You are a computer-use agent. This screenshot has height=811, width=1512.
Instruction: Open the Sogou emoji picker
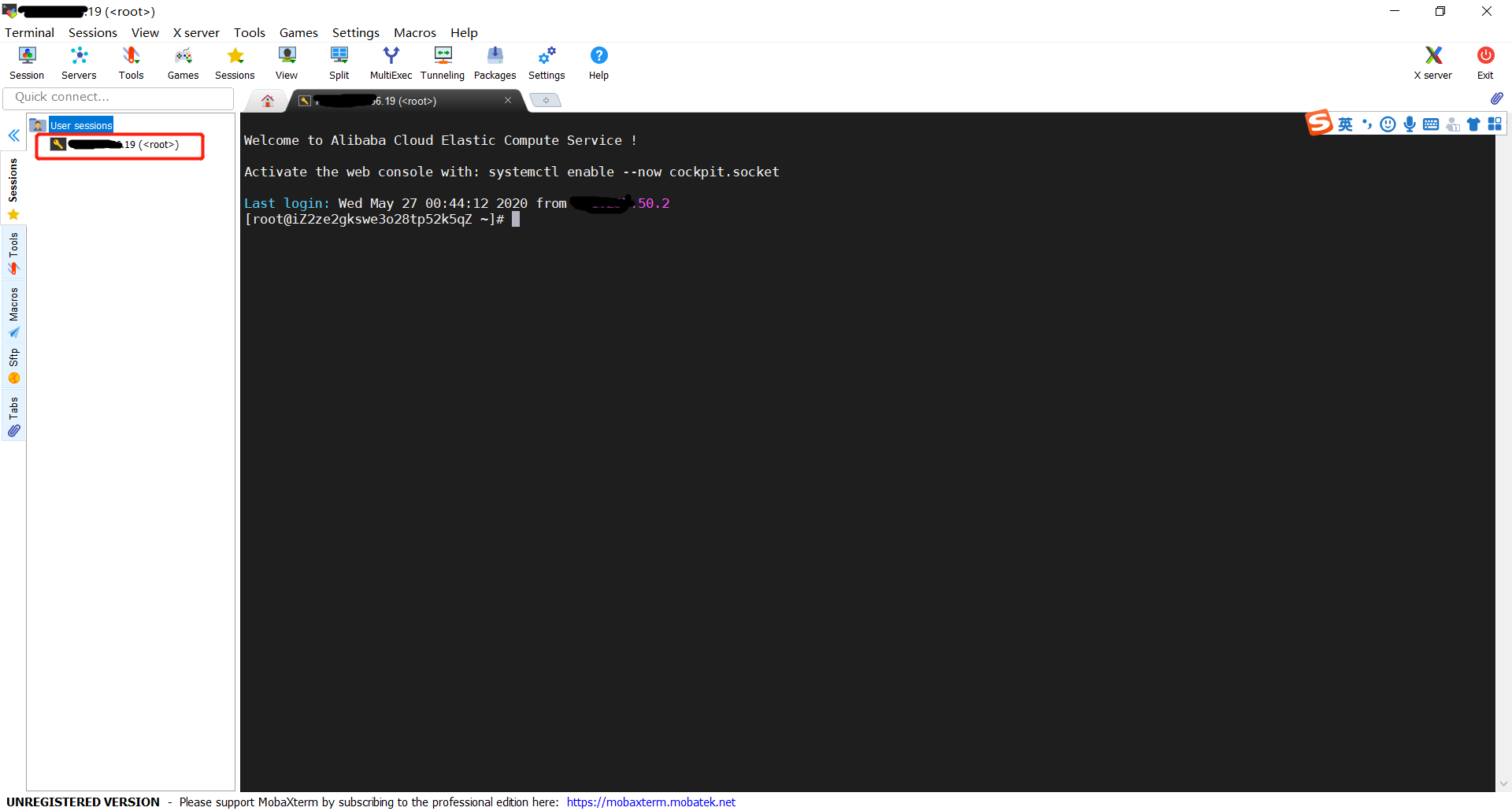point(1388,124)
